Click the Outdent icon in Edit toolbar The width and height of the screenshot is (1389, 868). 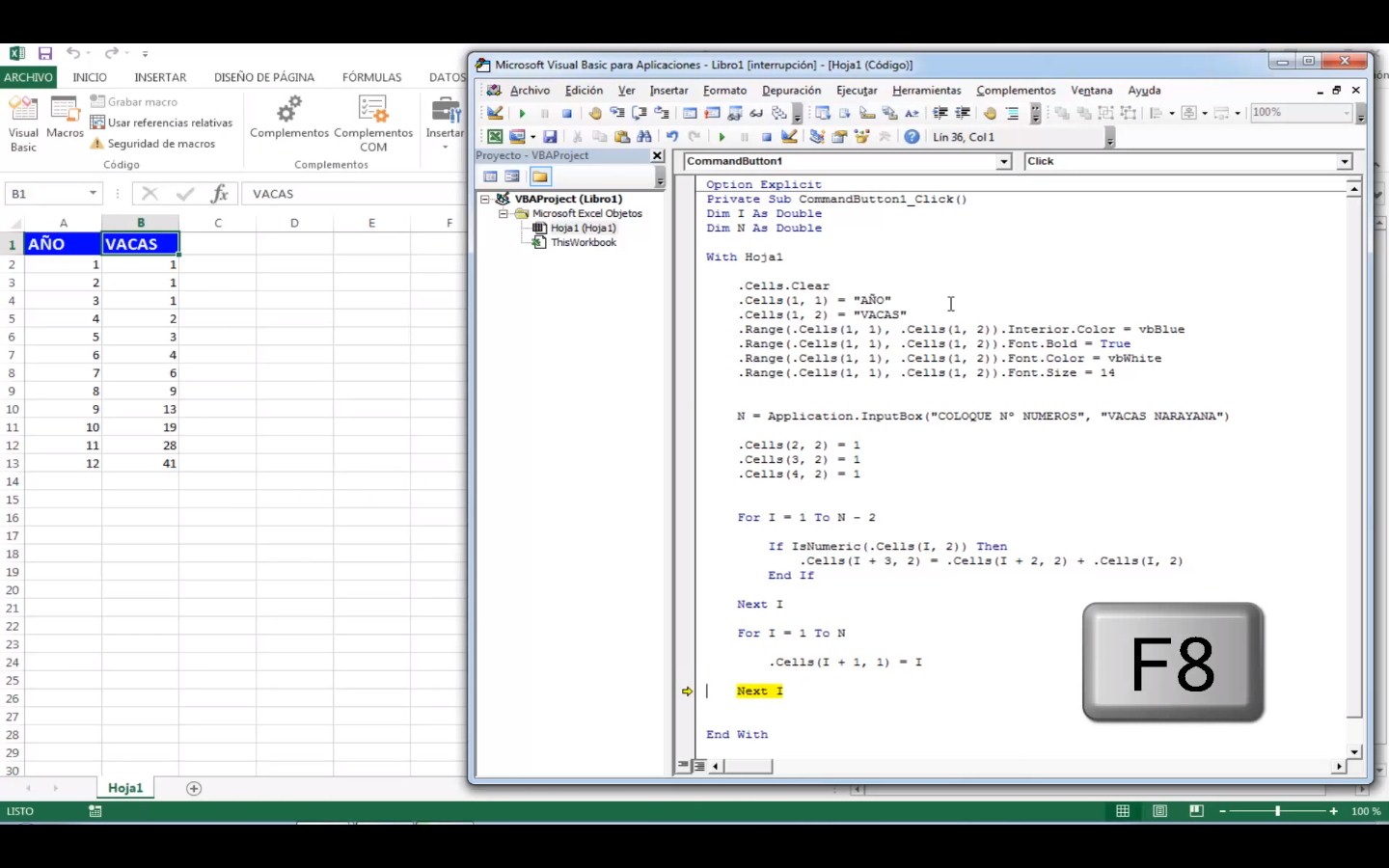tap(963, 113)
